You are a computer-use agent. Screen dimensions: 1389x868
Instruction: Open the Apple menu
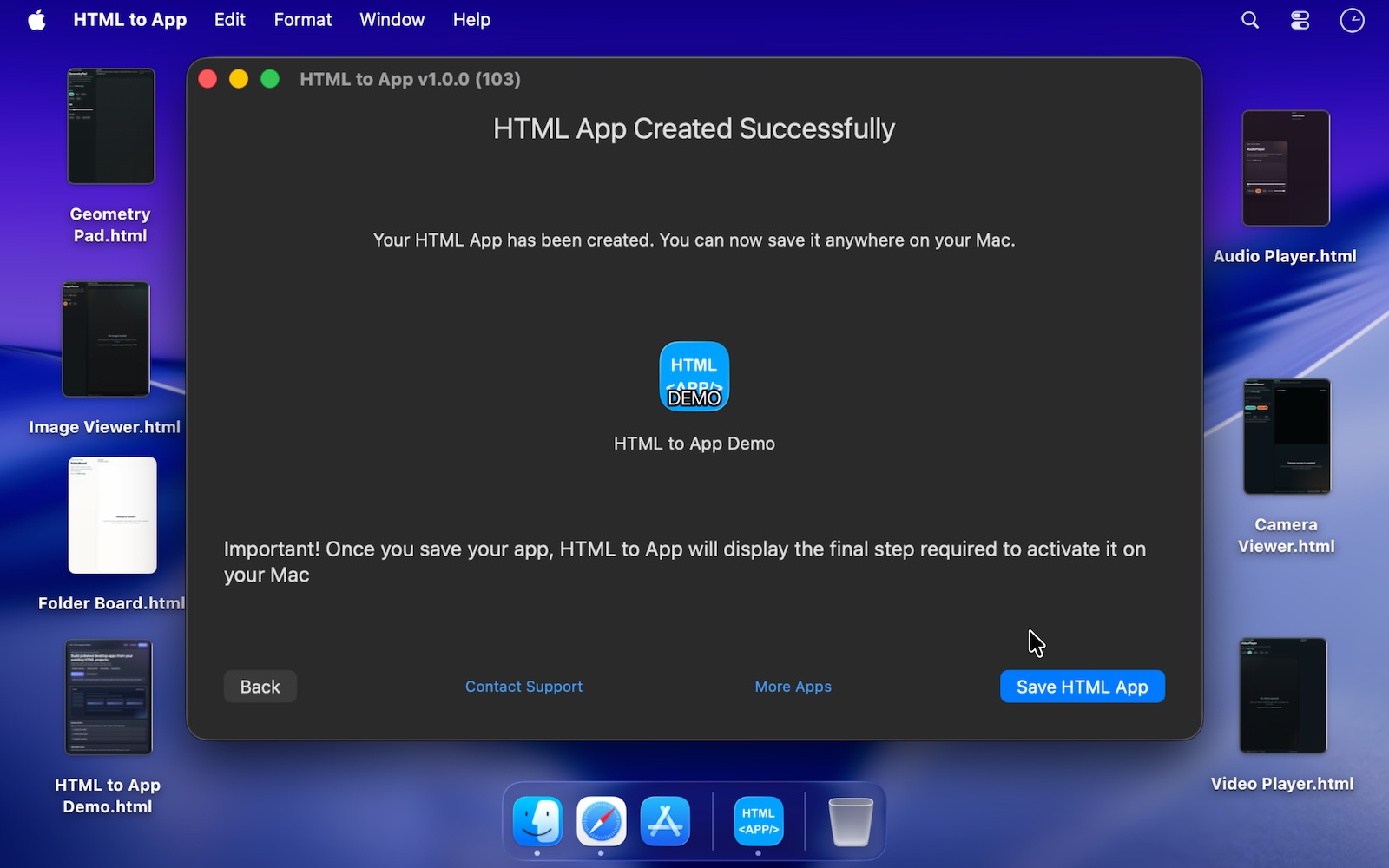[36, 20]
